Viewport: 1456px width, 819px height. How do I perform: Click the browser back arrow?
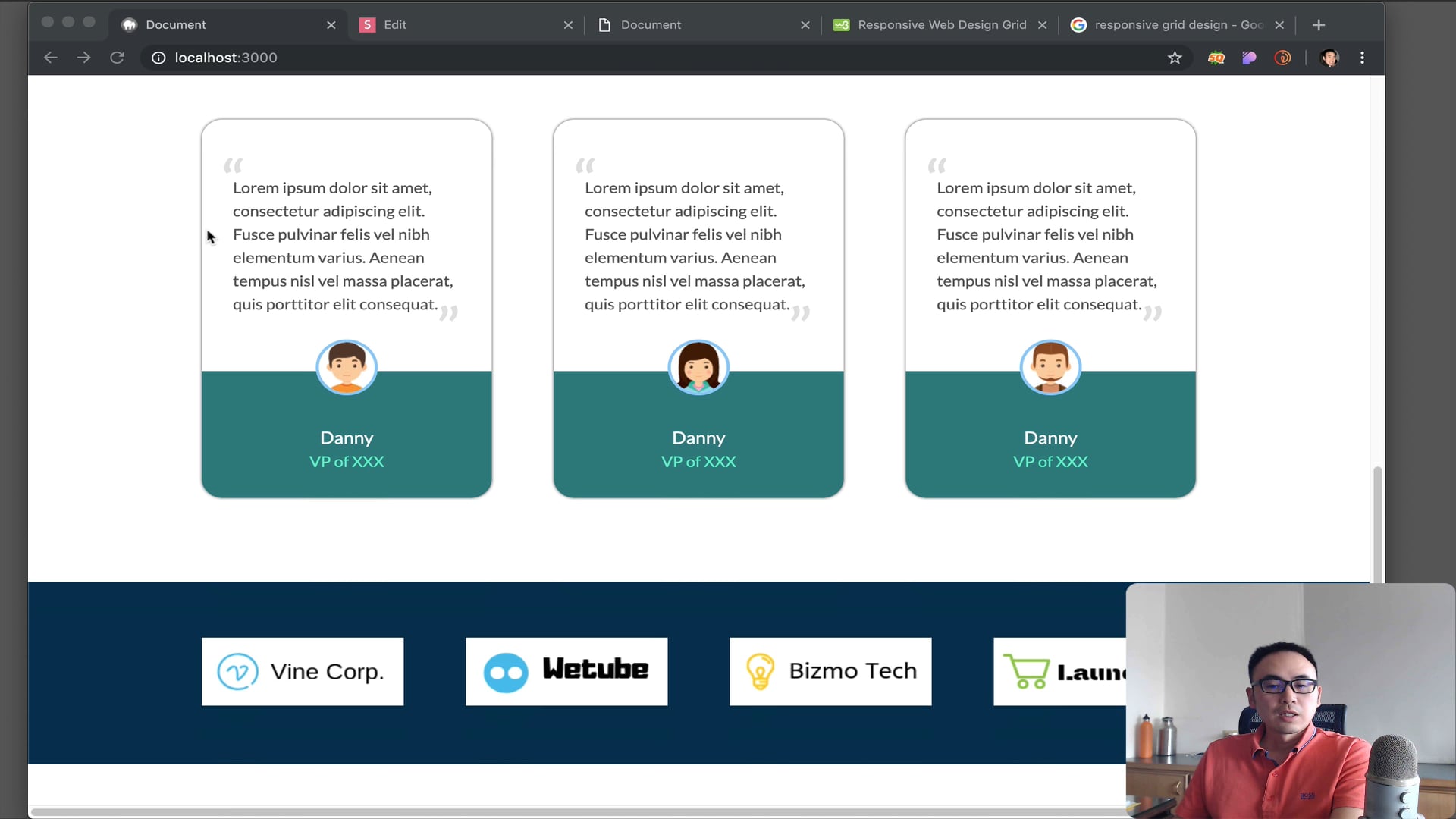pyautogui.click(x=50, y=58)
